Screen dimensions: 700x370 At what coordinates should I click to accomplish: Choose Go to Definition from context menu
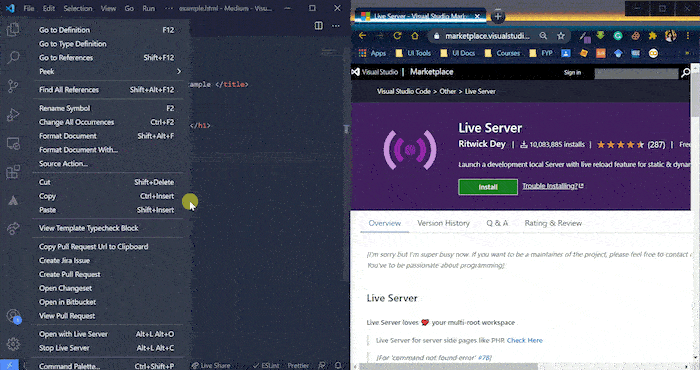107,30
